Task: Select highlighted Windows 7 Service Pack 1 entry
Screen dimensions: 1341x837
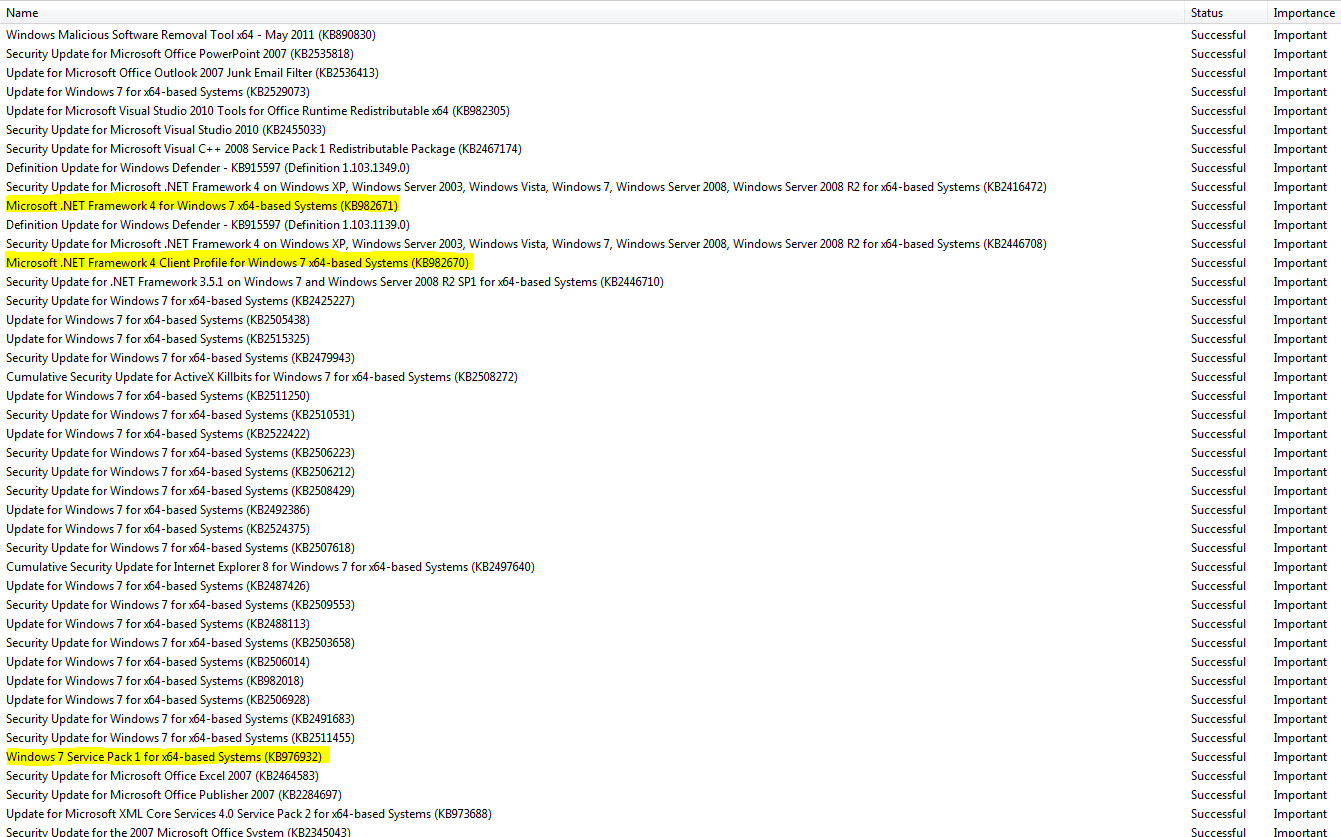Action: coord(165,757)
